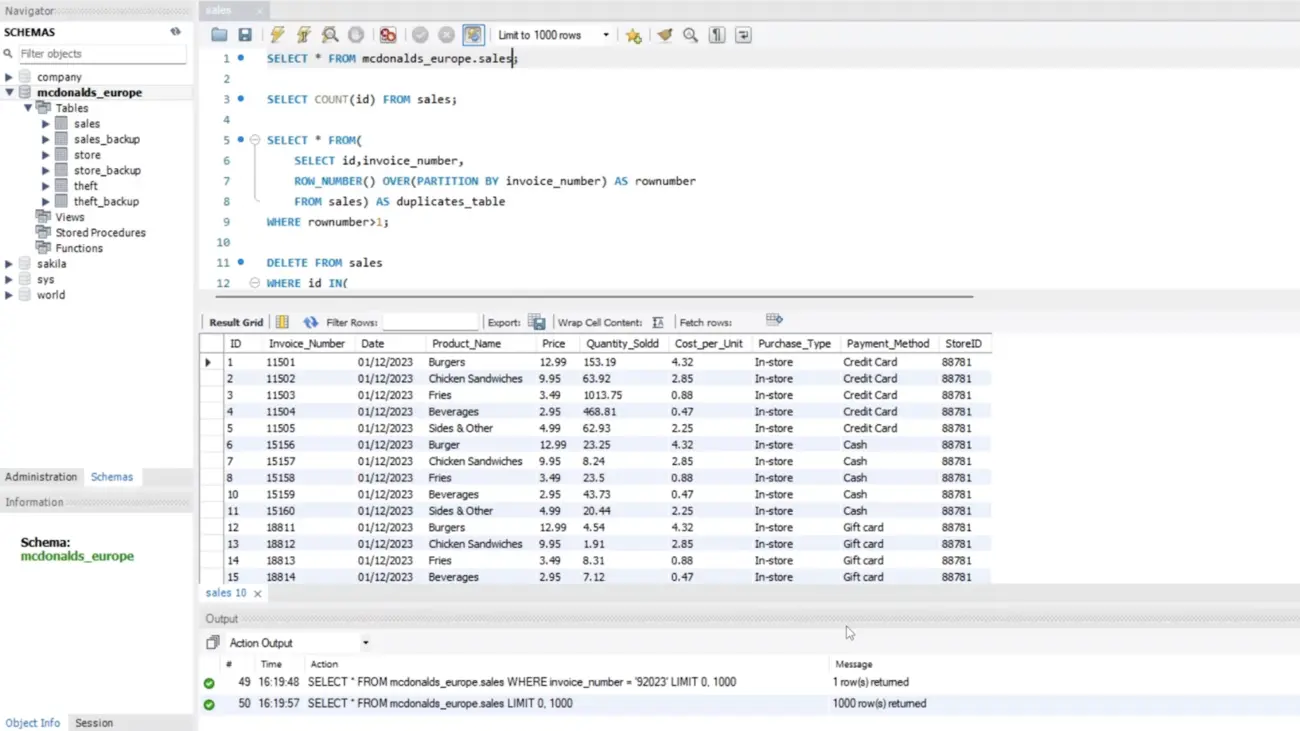The image size is (1300, 731).
Task: Expand the sakila schema
Action: pyautogui.click(x=9, y=264)
